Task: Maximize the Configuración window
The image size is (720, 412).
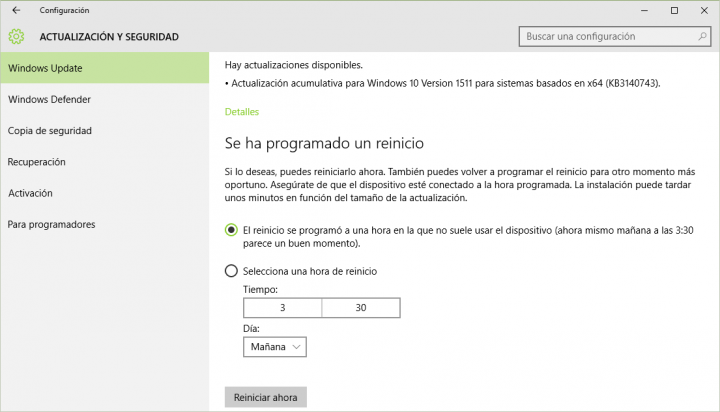Action: pos(674,10)
